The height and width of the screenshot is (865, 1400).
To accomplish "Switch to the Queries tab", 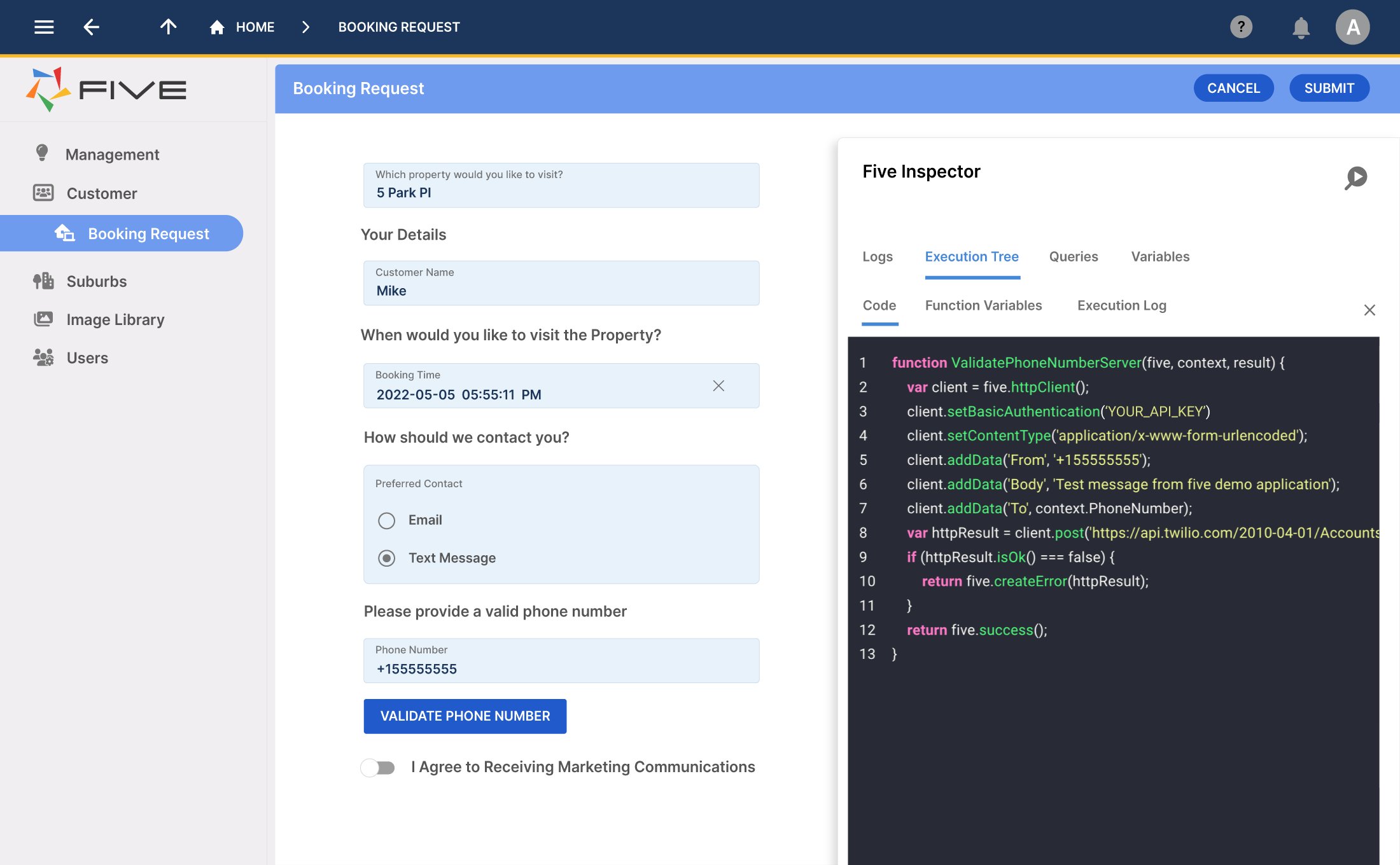I will pos(1073,256).
